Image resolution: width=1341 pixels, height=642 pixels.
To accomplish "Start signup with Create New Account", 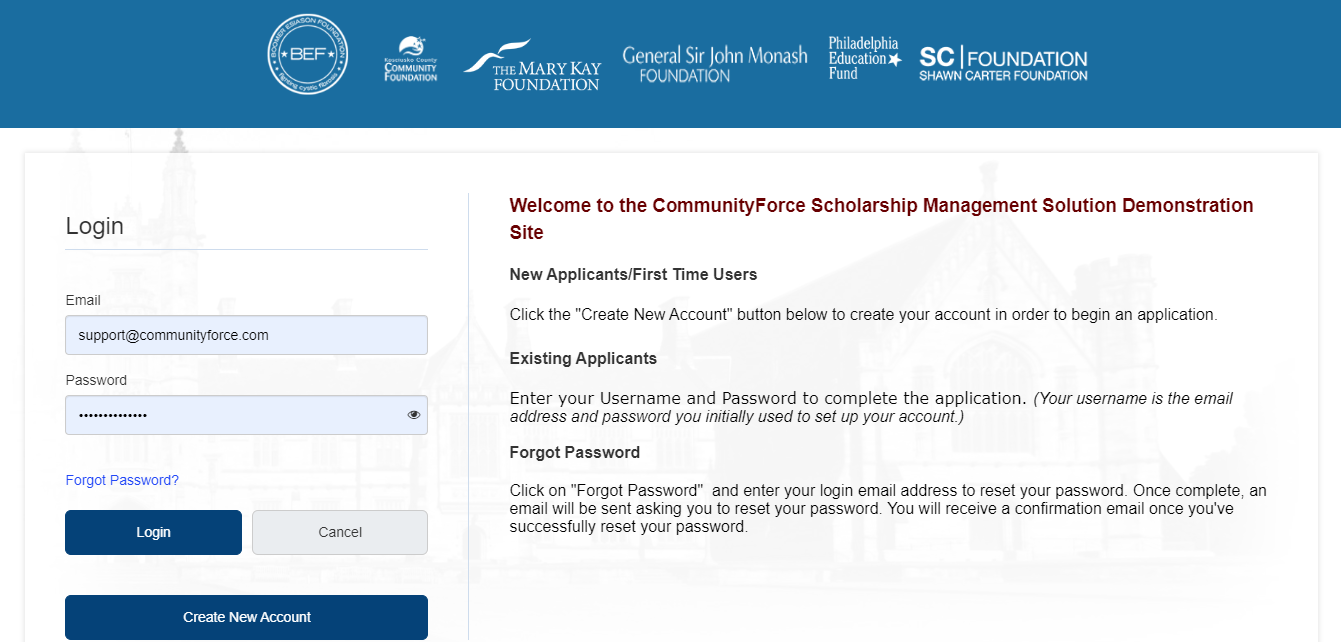I will (246, 617).
